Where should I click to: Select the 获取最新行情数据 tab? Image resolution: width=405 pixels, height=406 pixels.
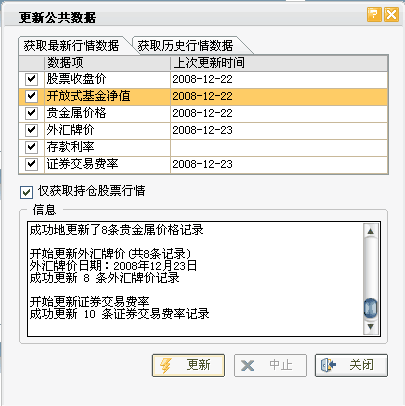click(71, 46)
